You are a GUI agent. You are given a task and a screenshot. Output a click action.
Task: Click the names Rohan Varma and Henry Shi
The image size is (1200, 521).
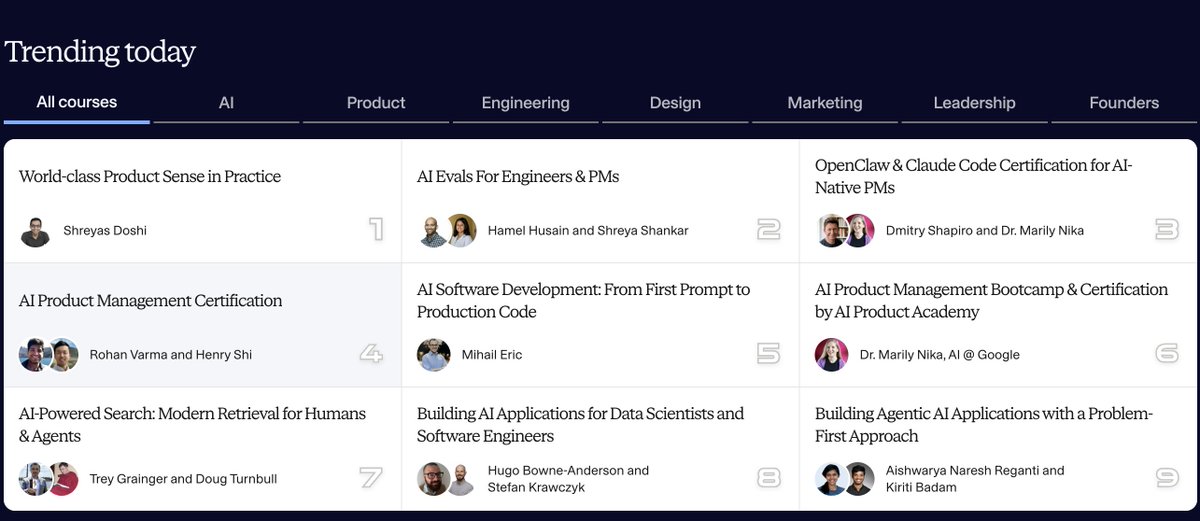click(170, 355)
